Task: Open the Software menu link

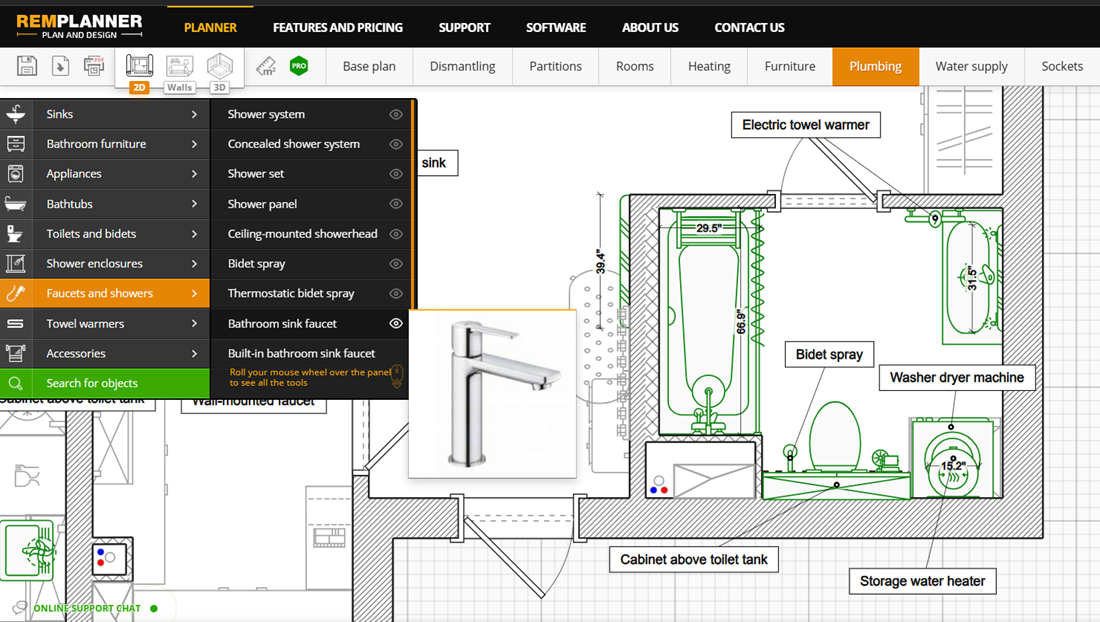Action: (556, 27)
